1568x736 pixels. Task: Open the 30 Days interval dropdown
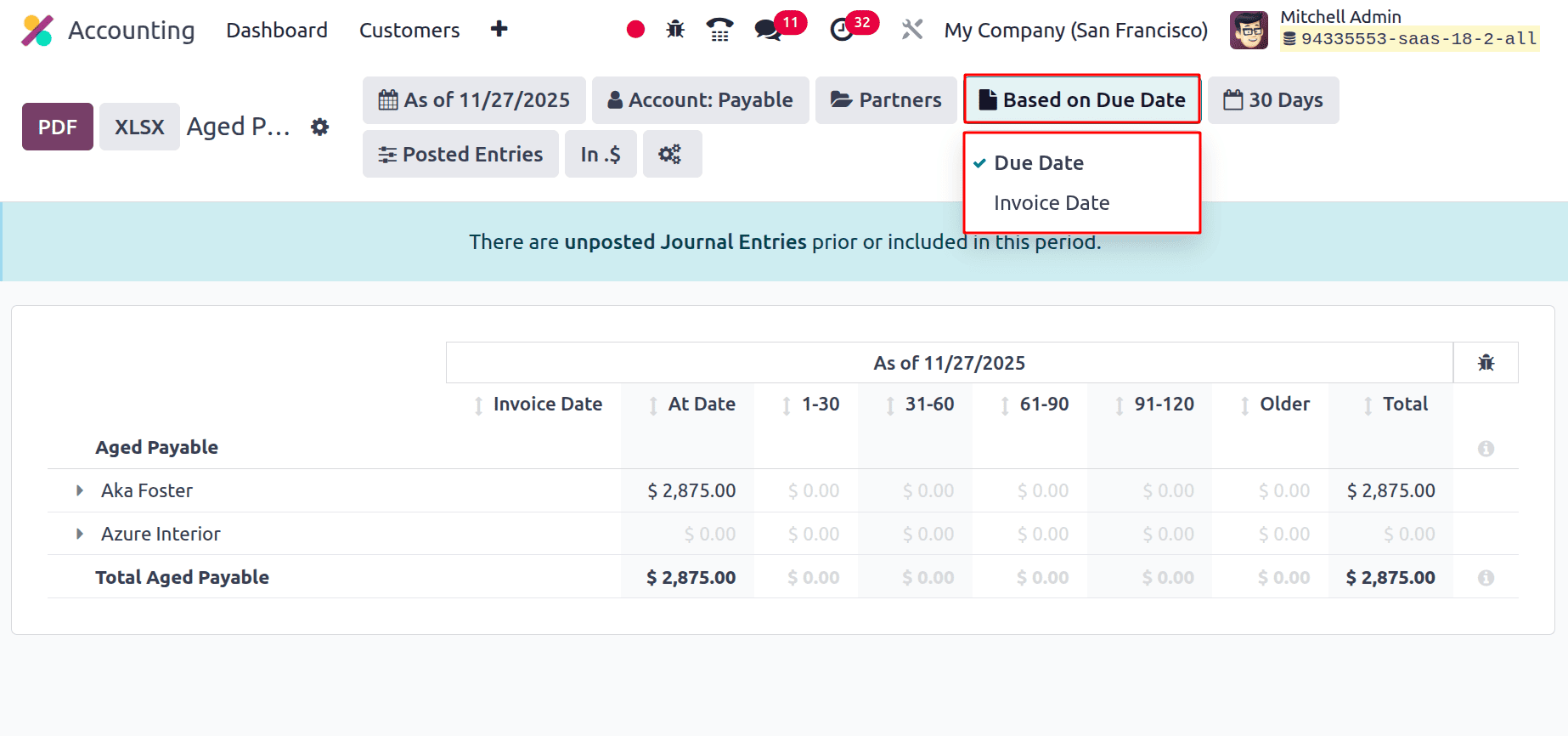1273,100
